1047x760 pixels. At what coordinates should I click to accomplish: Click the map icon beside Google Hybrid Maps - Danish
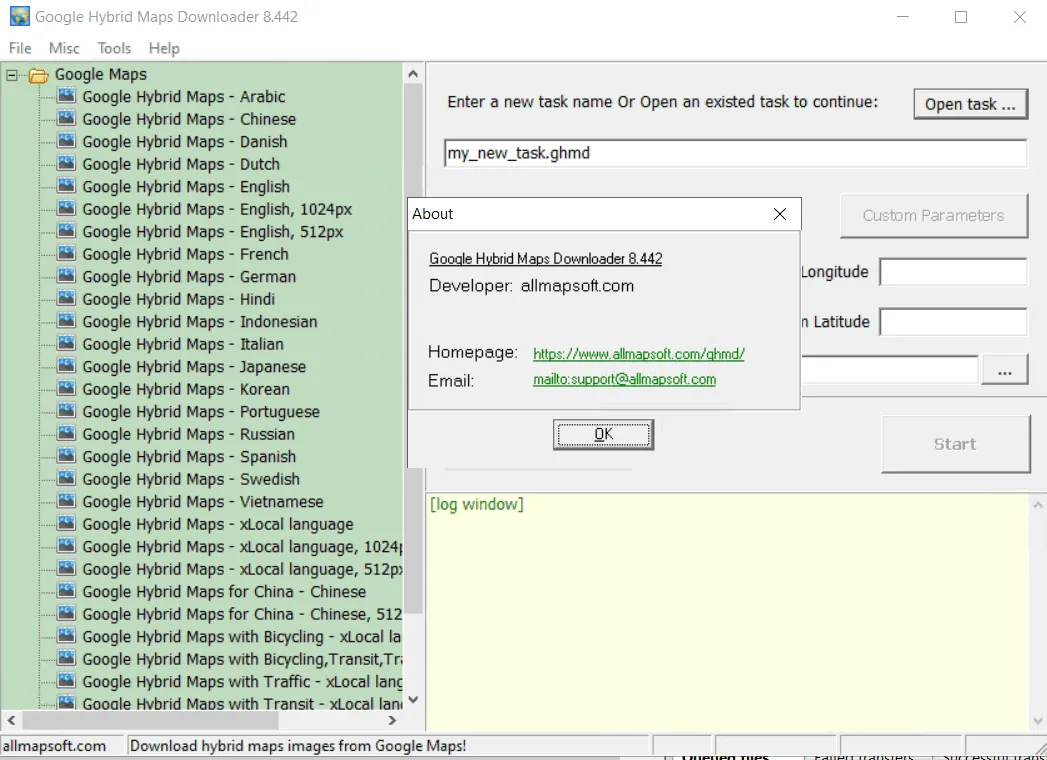pyautogui.click(x=66, y=141)
